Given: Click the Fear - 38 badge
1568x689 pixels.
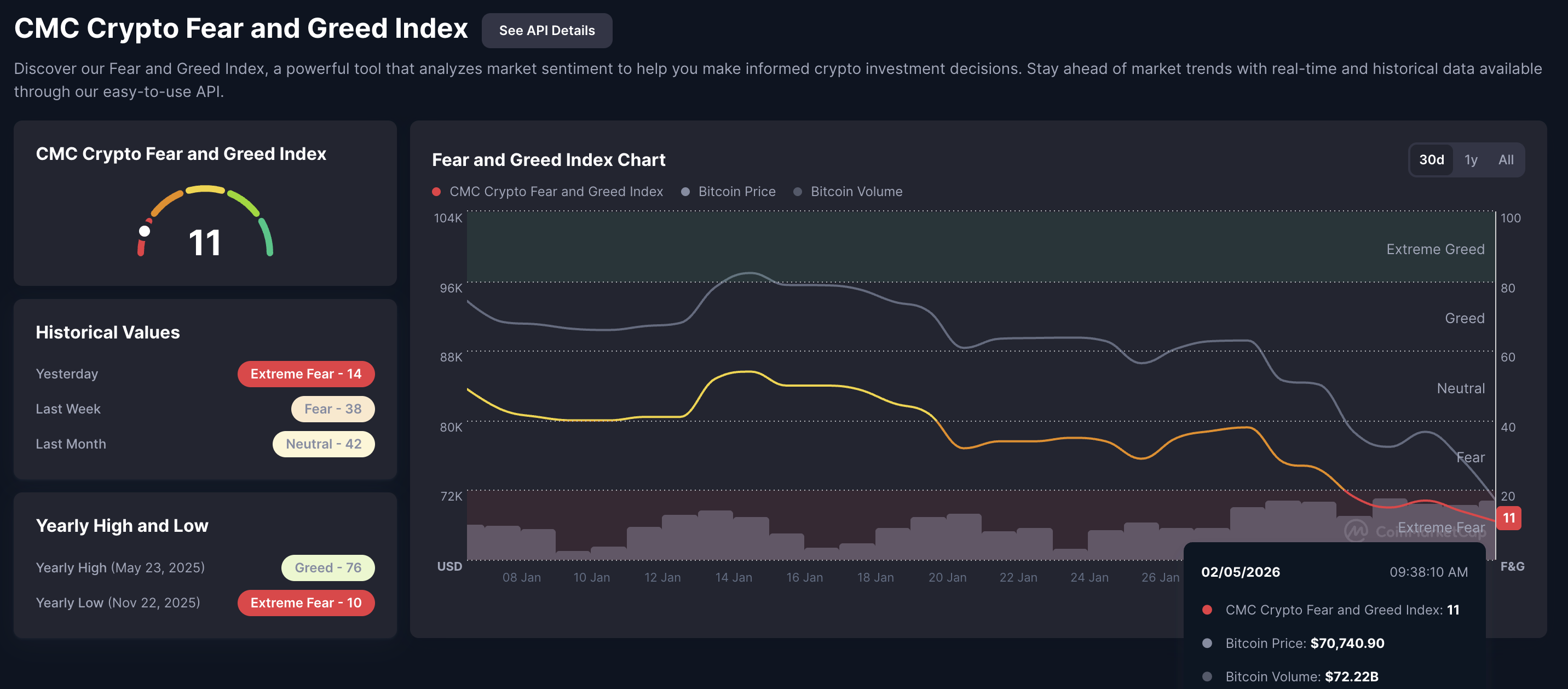Looking at the screenshot, I should 332,409.
